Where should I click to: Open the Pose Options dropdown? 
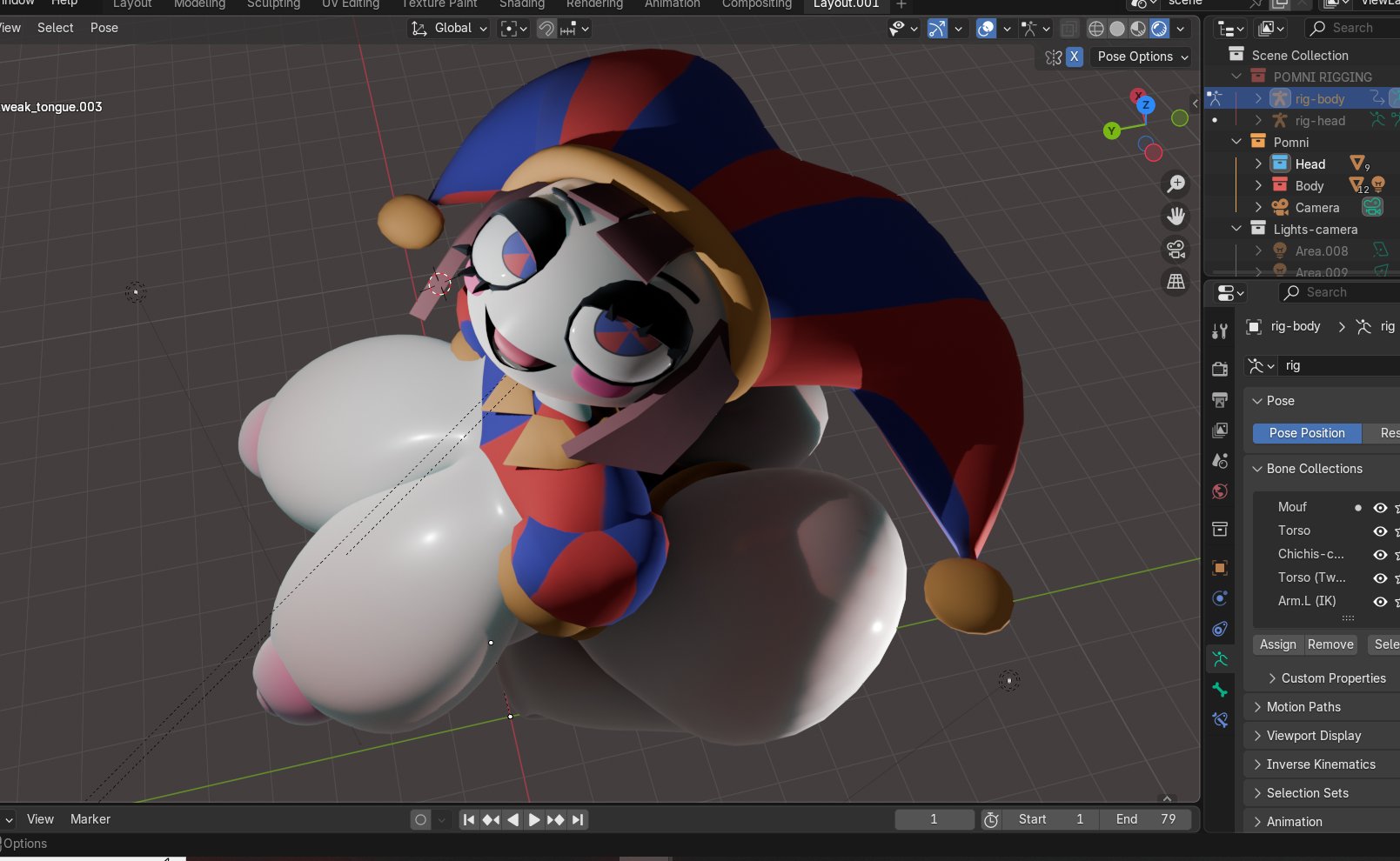click(x=1142, y=57)
